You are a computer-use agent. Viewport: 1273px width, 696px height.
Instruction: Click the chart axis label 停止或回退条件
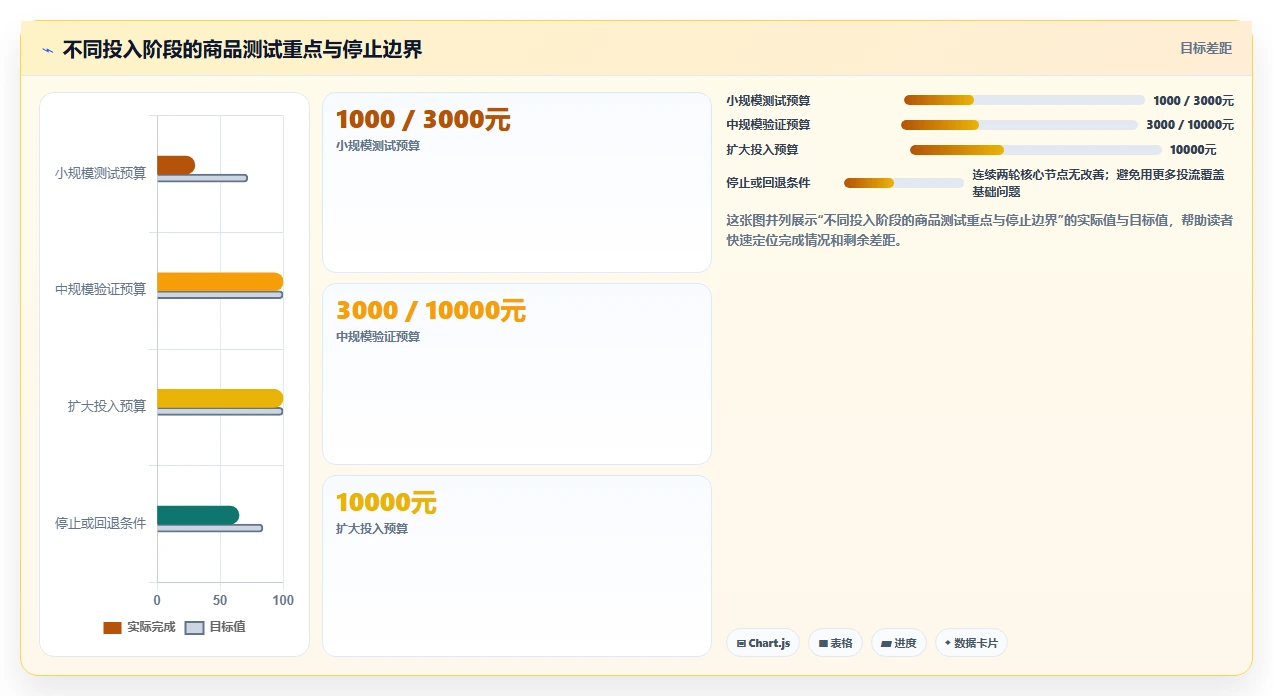pyautogui.click(x=100, y=523)
